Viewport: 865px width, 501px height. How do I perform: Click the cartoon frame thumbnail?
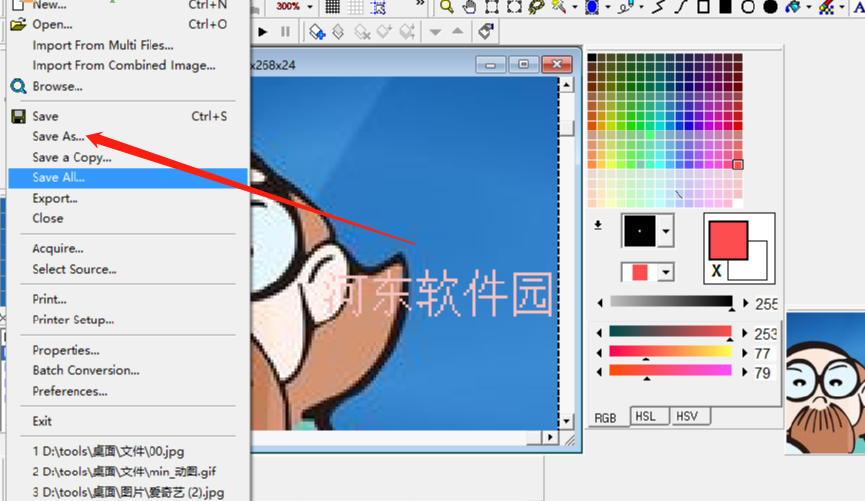coord(825,383)
